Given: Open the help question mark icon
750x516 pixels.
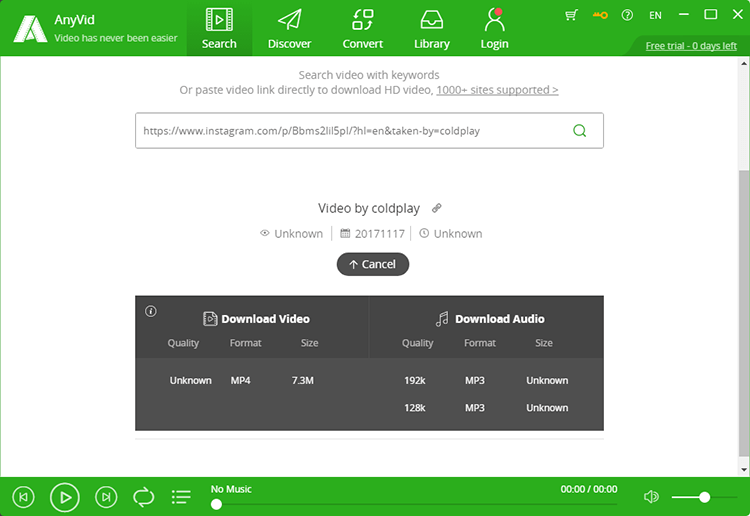Looking at the screenshot, I should point(627,15).
